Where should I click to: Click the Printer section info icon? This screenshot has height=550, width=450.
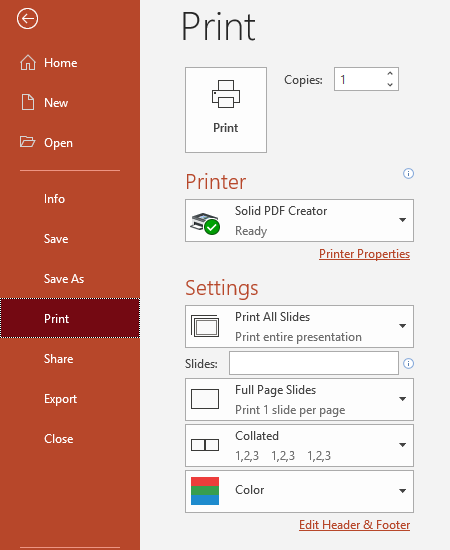(x=408, y=173)
